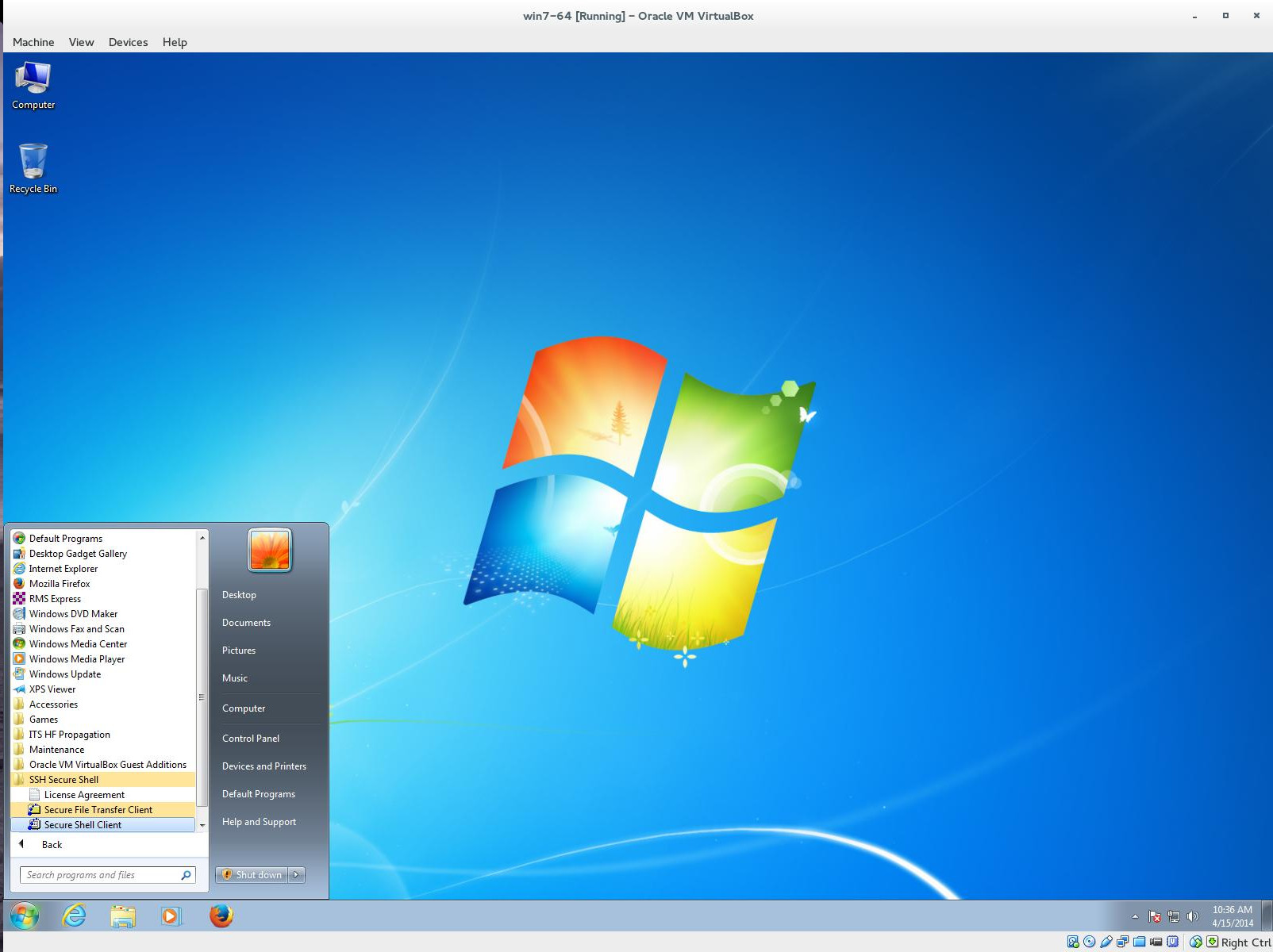
Task: Click the VirtualBox USB status icon
Action: (1106, 942)
